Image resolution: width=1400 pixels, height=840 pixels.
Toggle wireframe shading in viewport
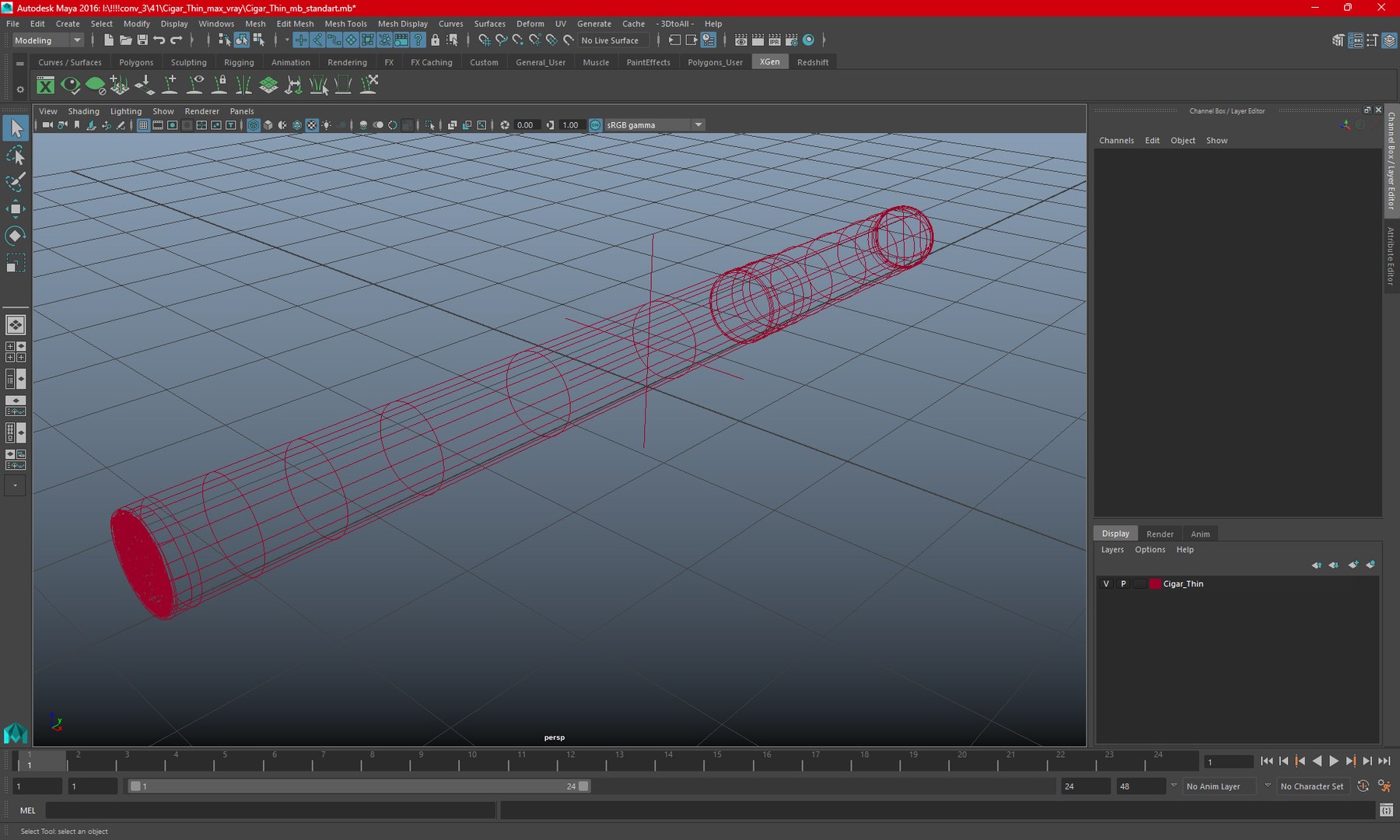coord(254,125)
